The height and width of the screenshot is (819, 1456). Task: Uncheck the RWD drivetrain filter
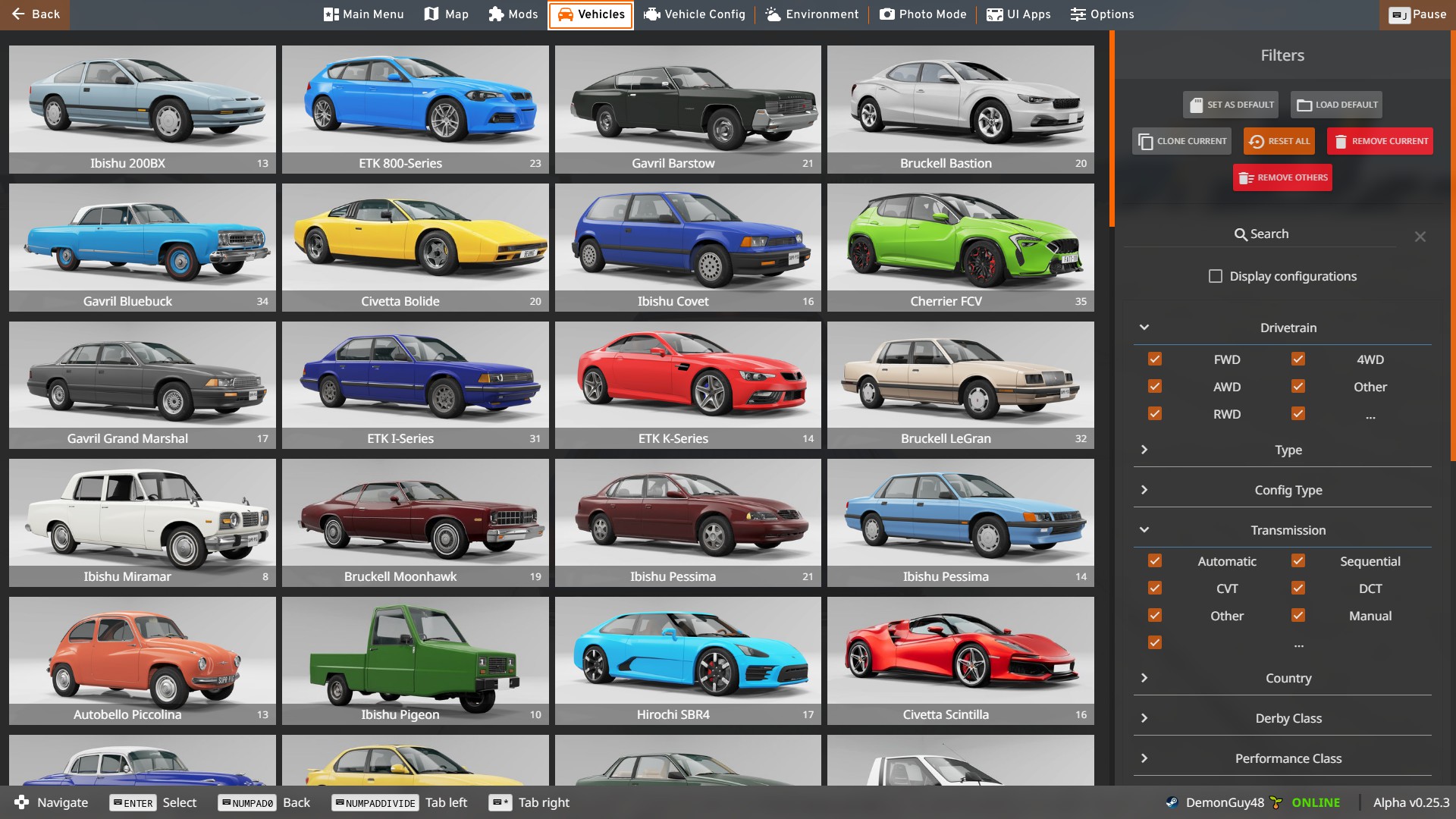click(1155, 413)
